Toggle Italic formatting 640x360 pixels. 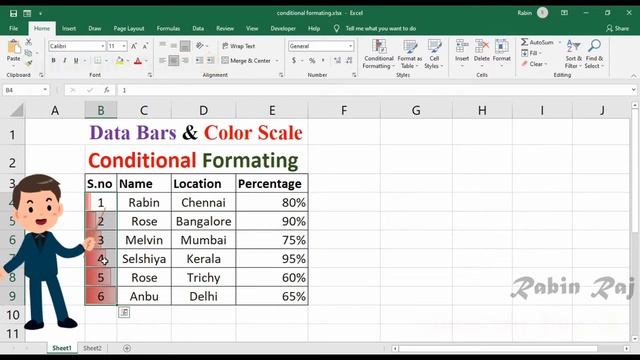tap(64, 61)
